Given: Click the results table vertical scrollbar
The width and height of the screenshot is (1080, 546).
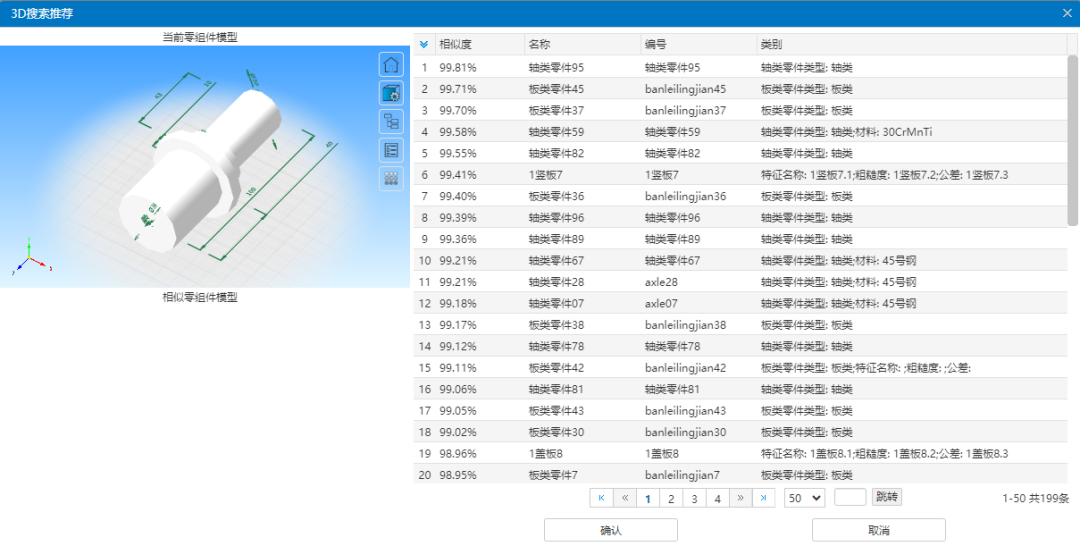Looking at the screenshot, I should coord(1072,140).
